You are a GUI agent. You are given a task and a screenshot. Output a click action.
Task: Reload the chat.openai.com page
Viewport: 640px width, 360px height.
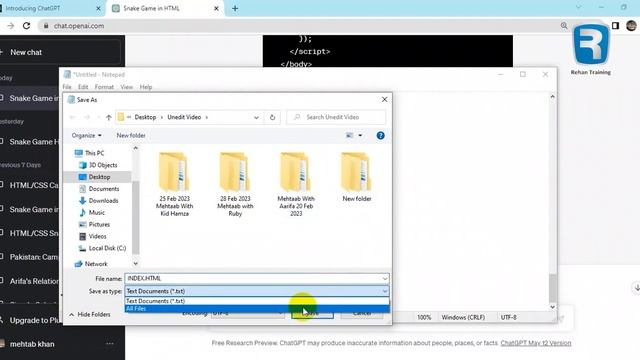[x=27, y=26]
